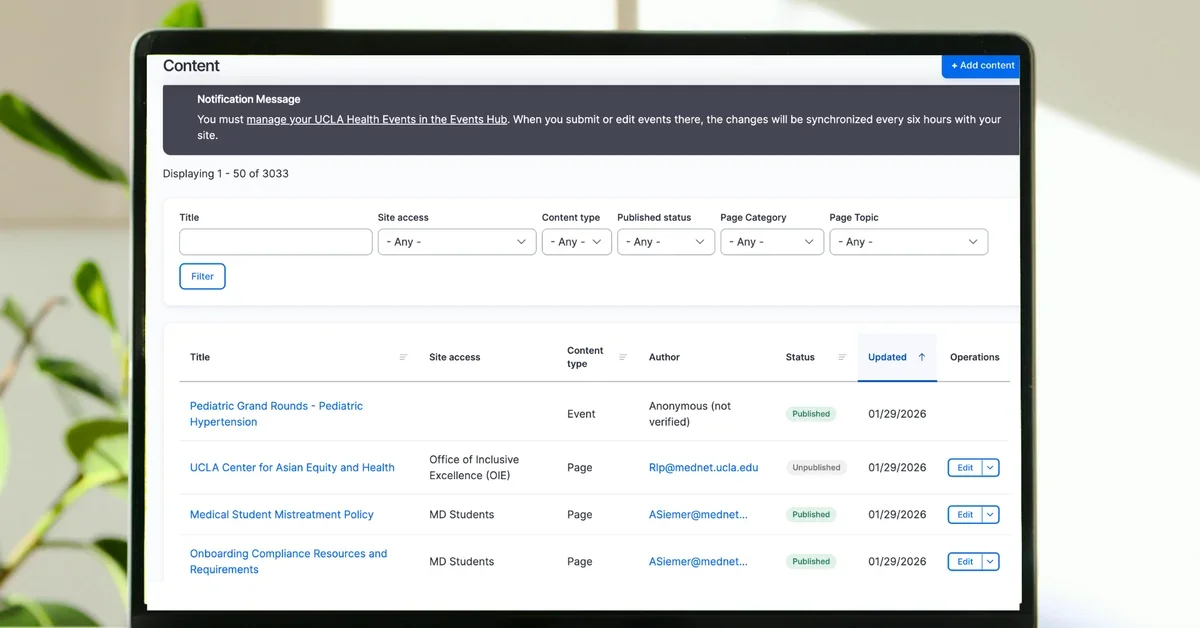Click the Add content button
This screenshot has width=1200, height=628.
point(982,66)
